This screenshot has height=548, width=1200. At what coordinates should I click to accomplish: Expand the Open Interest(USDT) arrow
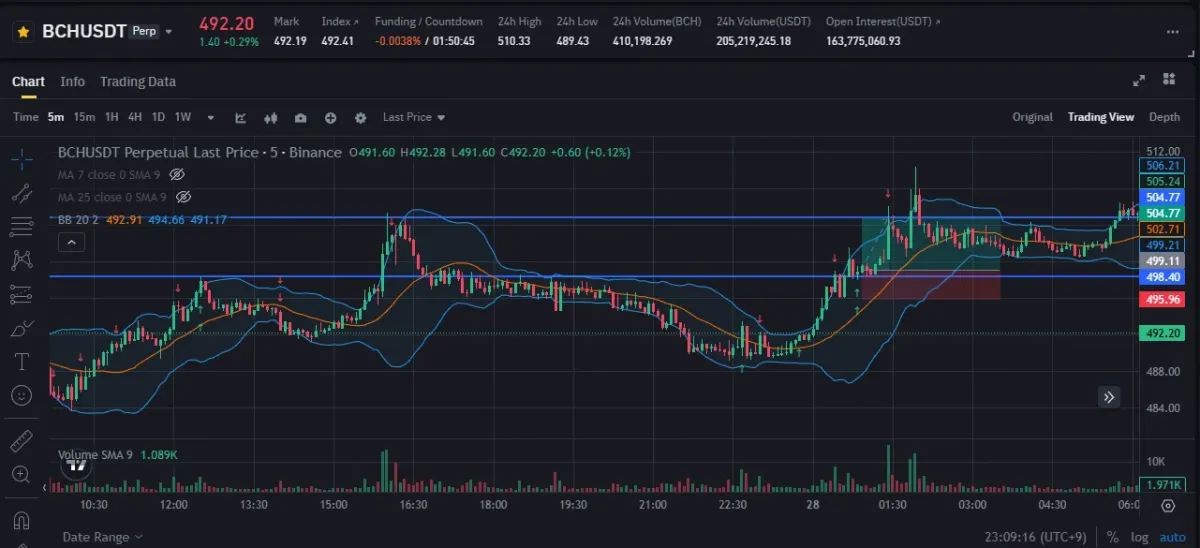click(x=937, y=21)
